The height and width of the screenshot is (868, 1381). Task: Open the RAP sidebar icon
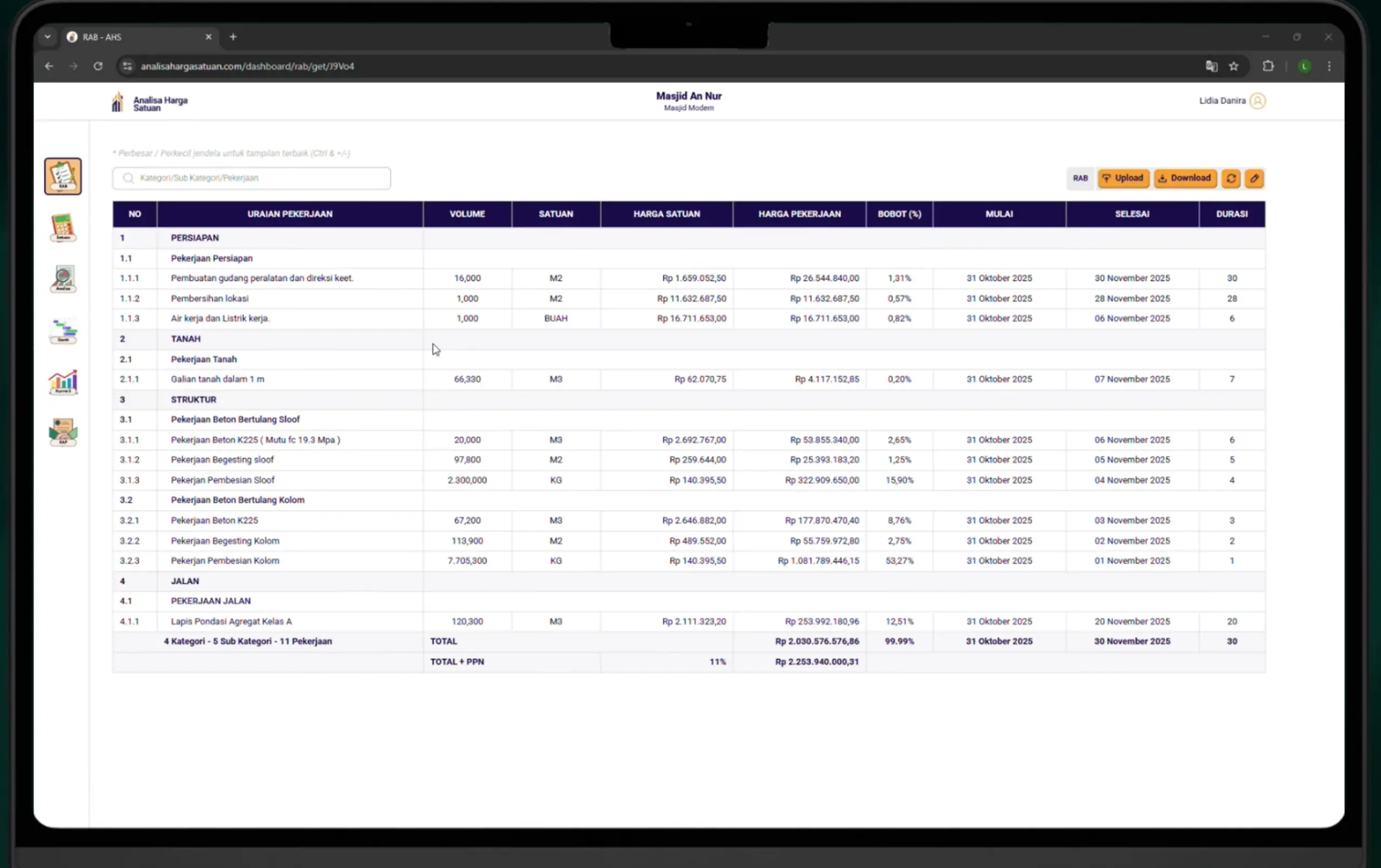63,433
